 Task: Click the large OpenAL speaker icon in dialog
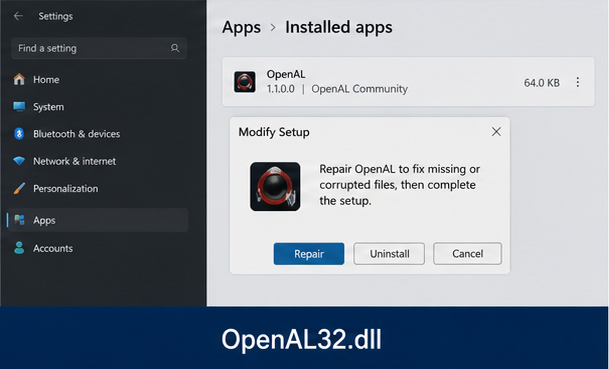(275, 186)
